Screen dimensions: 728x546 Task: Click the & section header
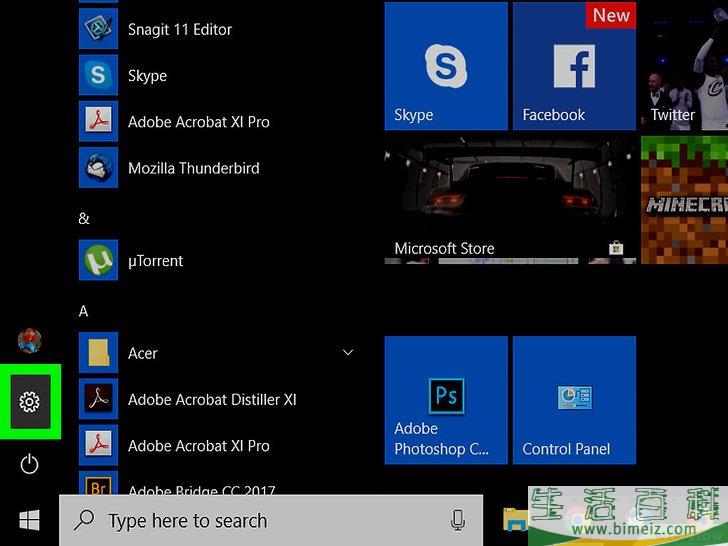84,218
